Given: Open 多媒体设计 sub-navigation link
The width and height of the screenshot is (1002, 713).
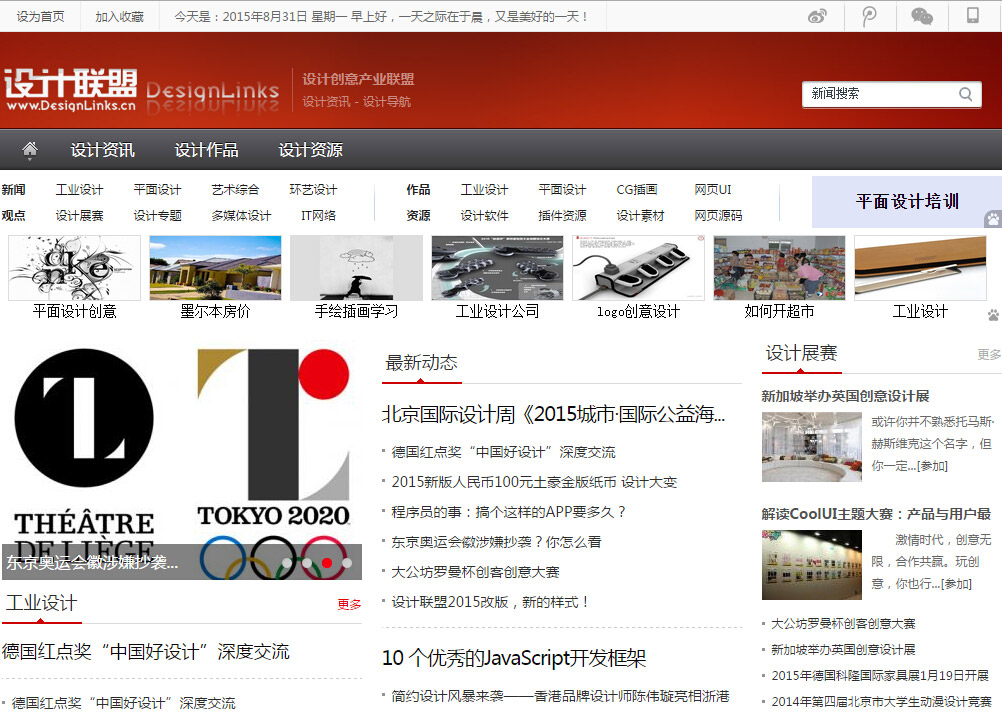Looking at the screenshot, I should click(x=241, y=216).
